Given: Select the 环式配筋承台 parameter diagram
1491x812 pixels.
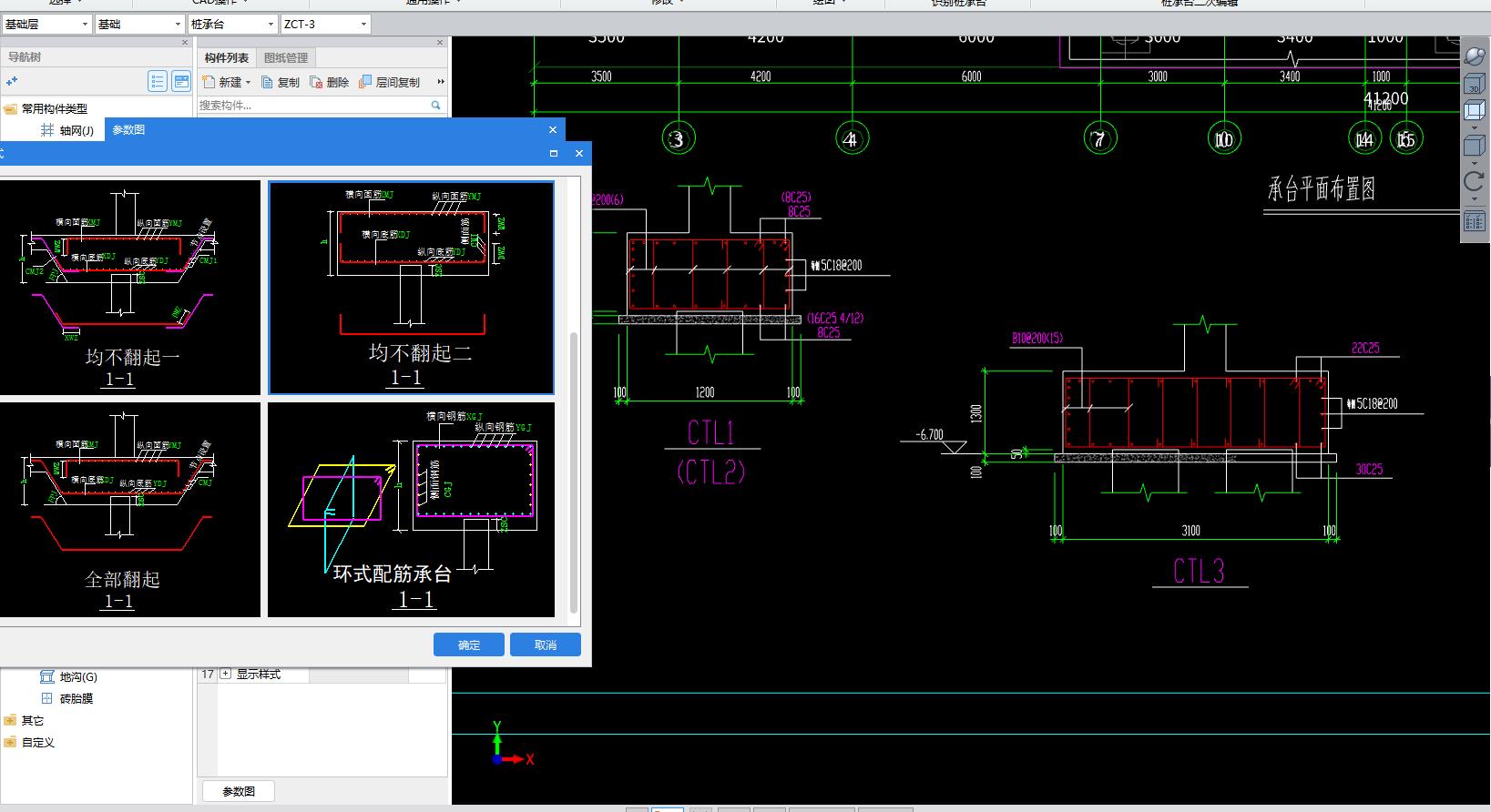Looking at the screenshot, I should tap(411, 510).
